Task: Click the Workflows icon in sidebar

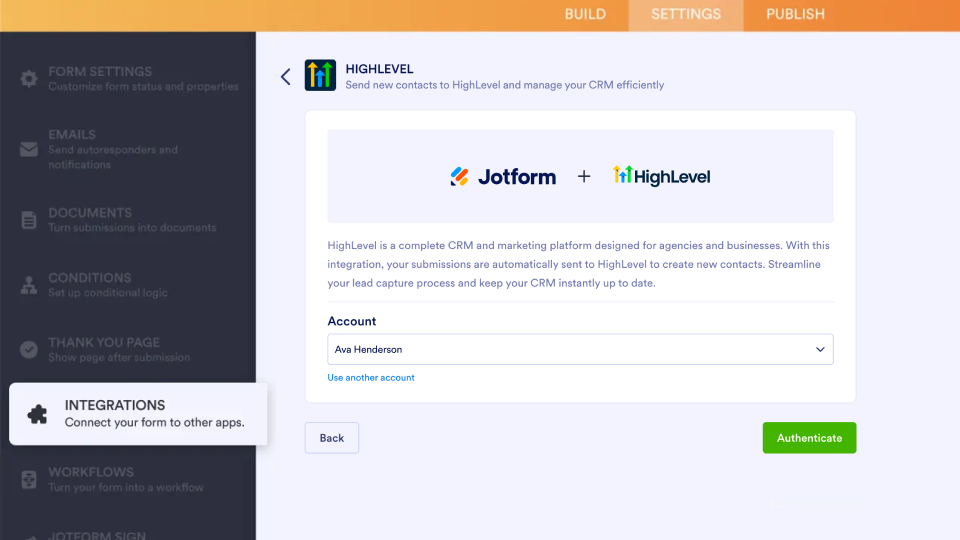Action: [29, 479]
